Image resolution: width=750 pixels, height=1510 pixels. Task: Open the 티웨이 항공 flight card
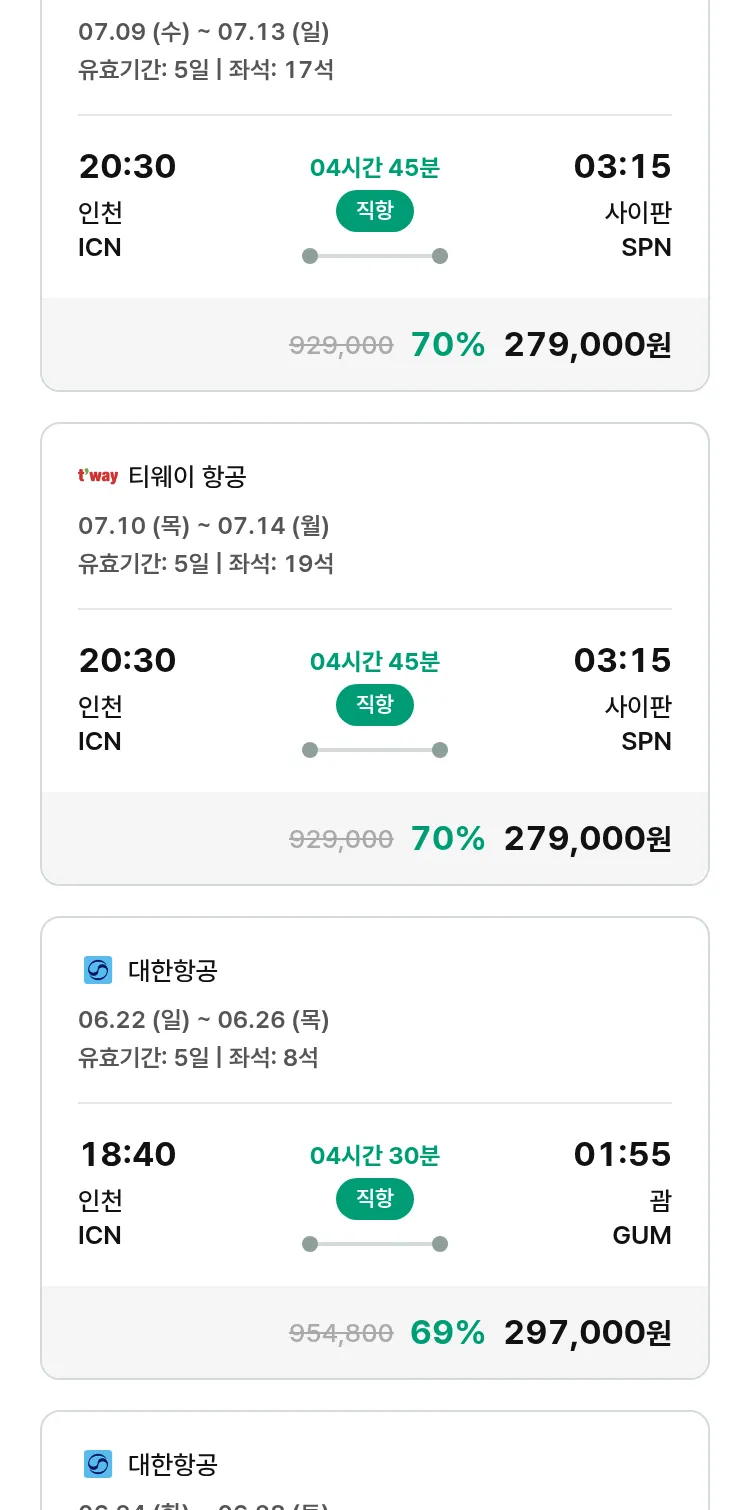pyautogui.click(x=375, y=654)
